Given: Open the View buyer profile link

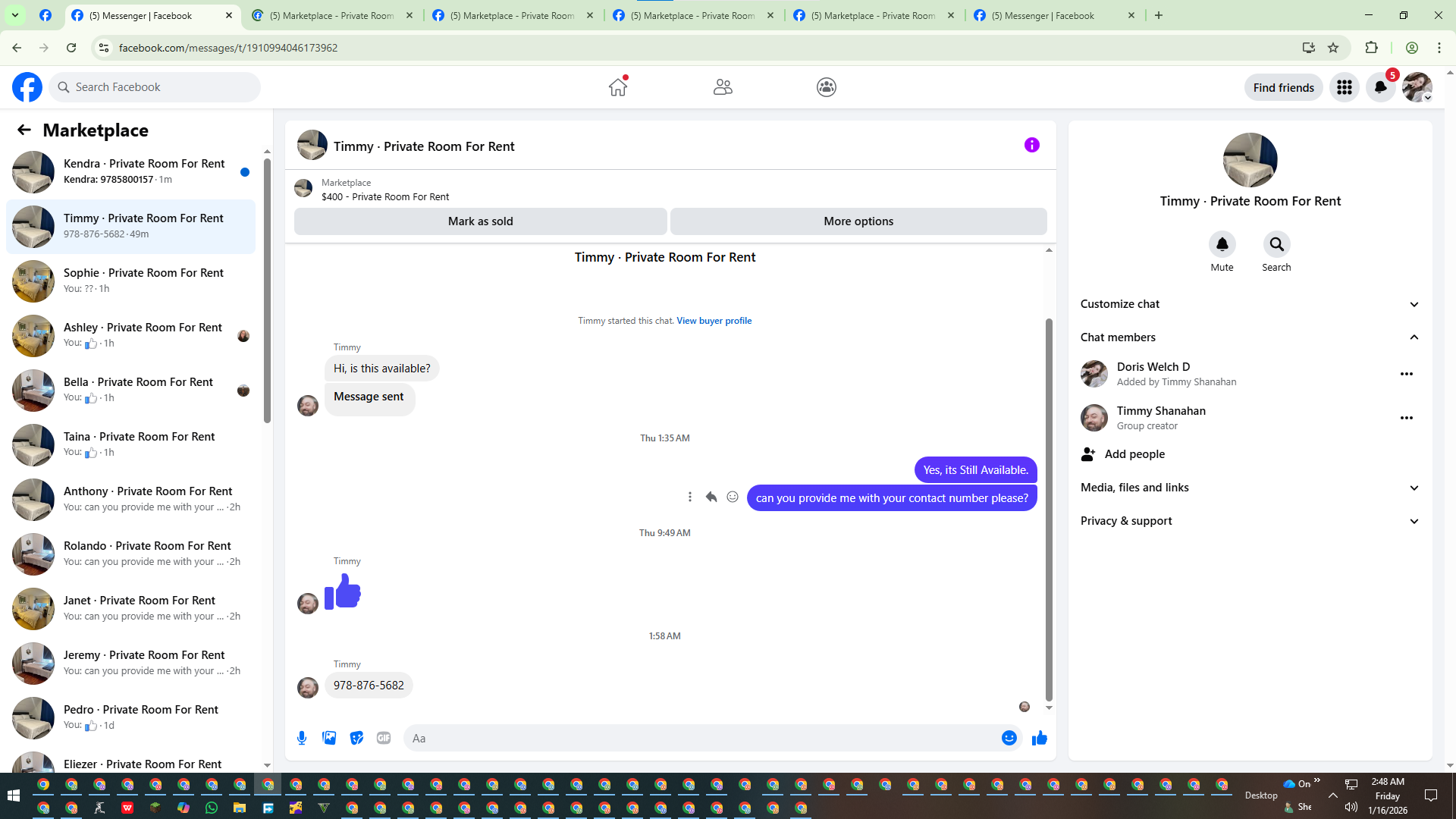Looking at the screenshot, I should [714, 321].
